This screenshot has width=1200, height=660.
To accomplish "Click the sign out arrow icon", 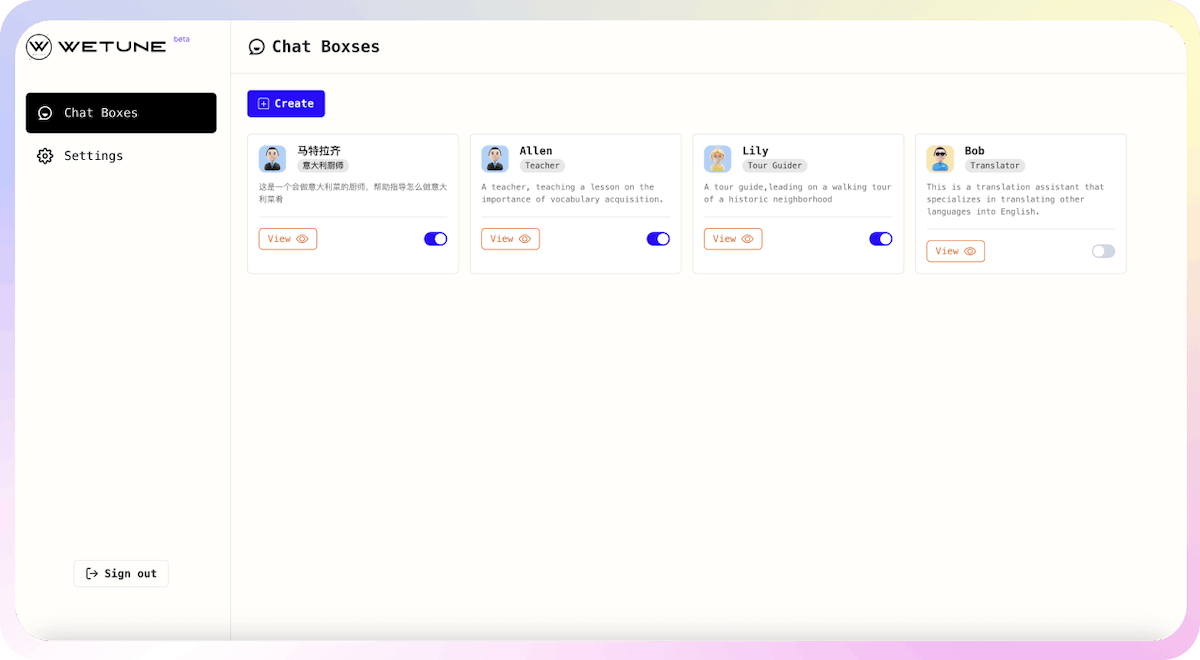I will tap(92, 574).
